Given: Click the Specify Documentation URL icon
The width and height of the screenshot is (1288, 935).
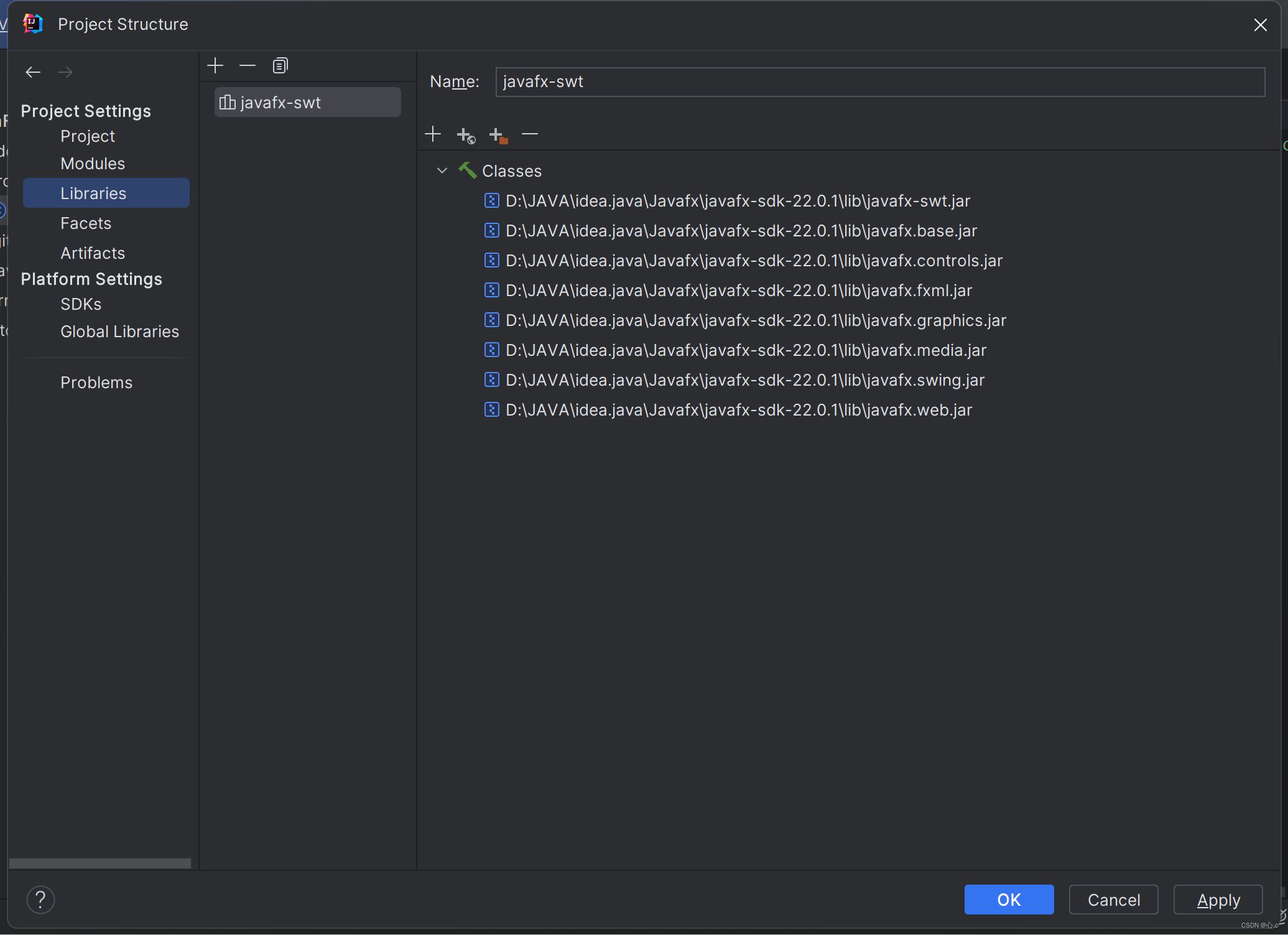Looking at the screenshot, I should click(x=466, y=135).
